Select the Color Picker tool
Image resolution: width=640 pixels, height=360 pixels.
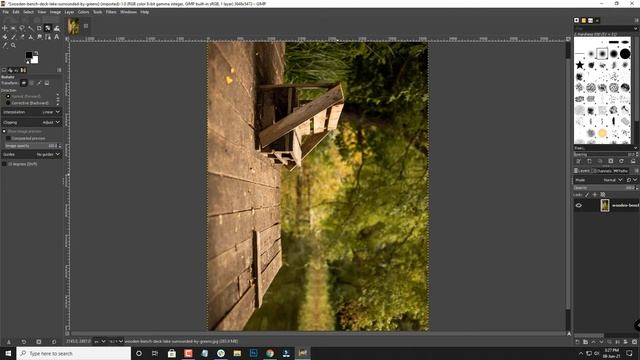point(4,45)
